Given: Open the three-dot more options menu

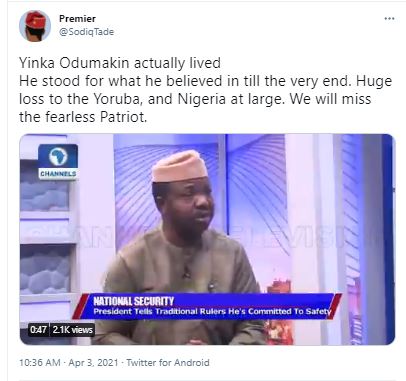Looking at the screenshot, I should 389,18.
